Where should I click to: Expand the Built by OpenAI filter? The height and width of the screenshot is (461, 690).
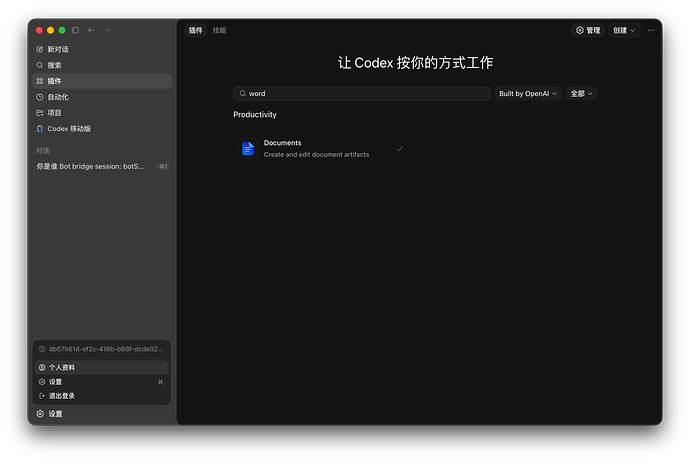[x=528, y=94]
